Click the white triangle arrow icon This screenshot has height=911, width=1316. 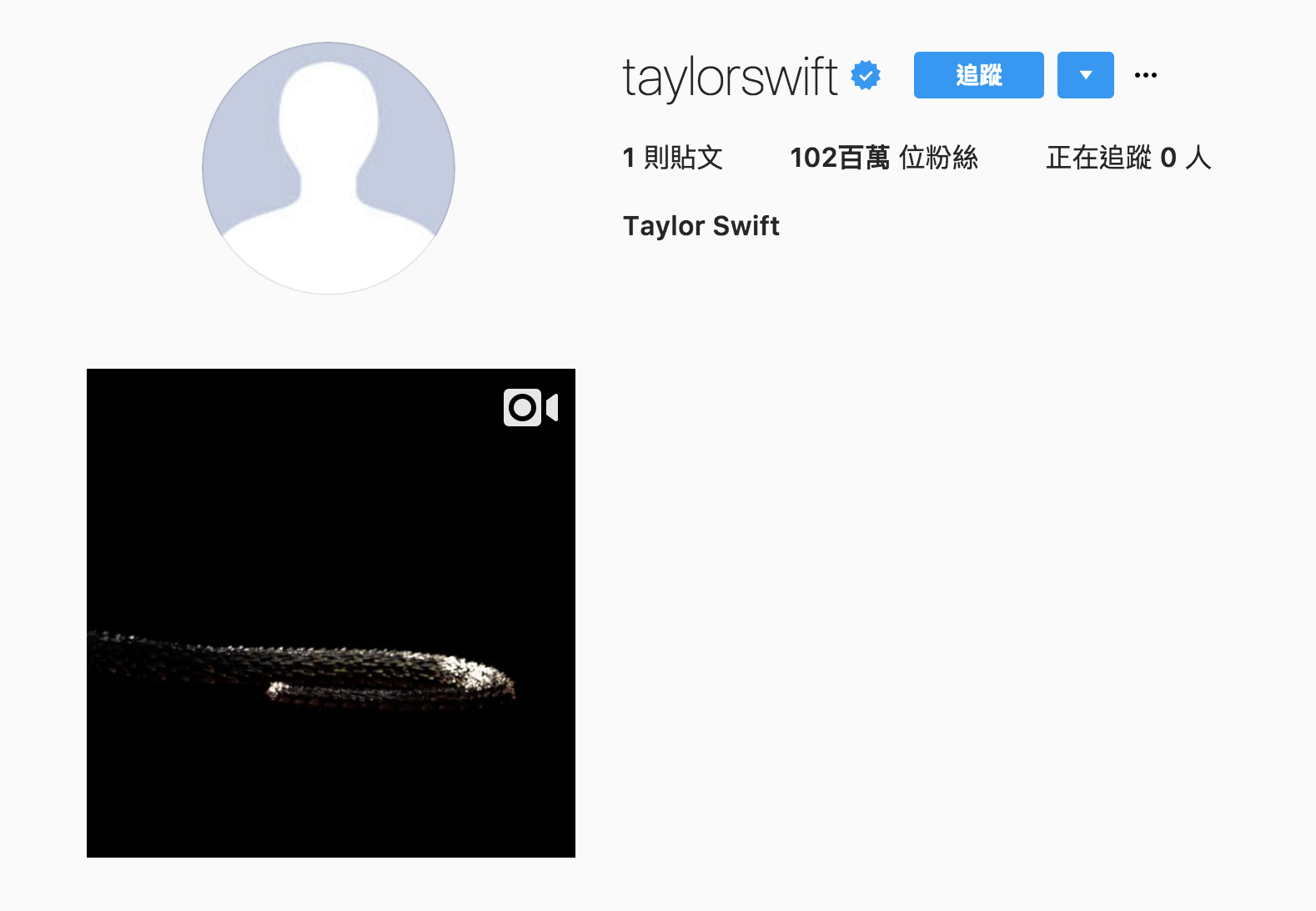point(1086,75)
